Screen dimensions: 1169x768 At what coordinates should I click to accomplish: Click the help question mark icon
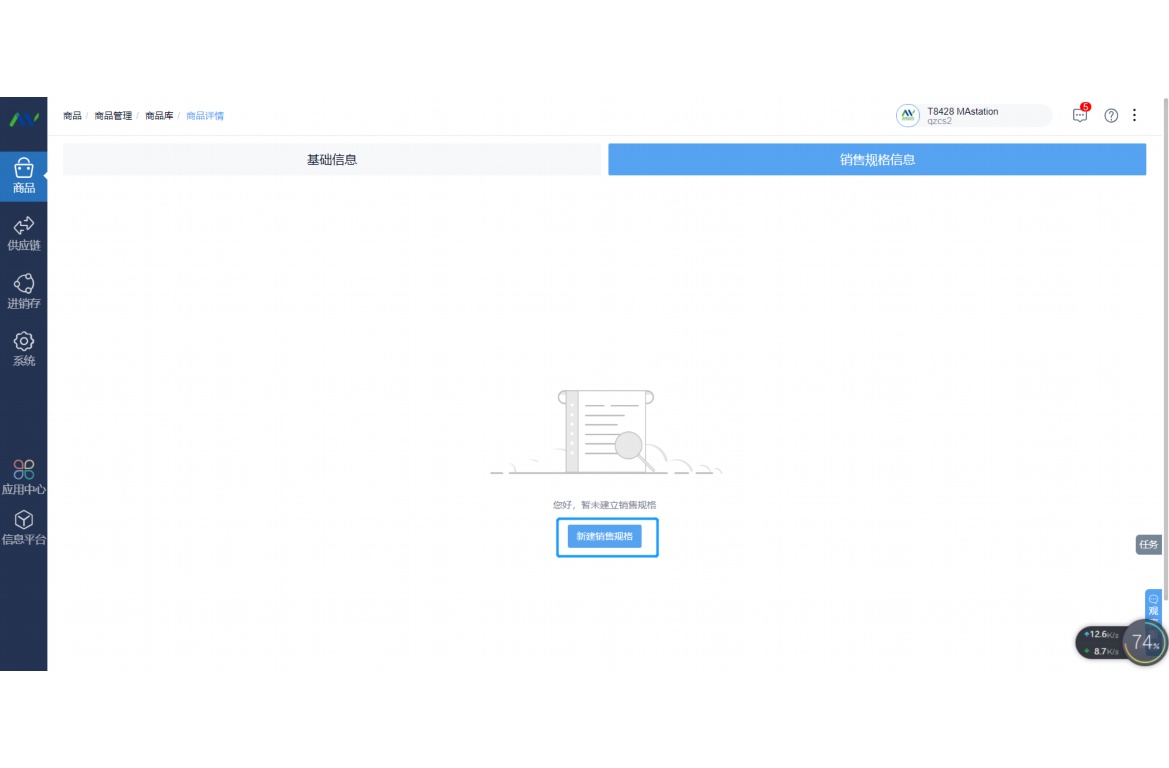pos(1110,115)
